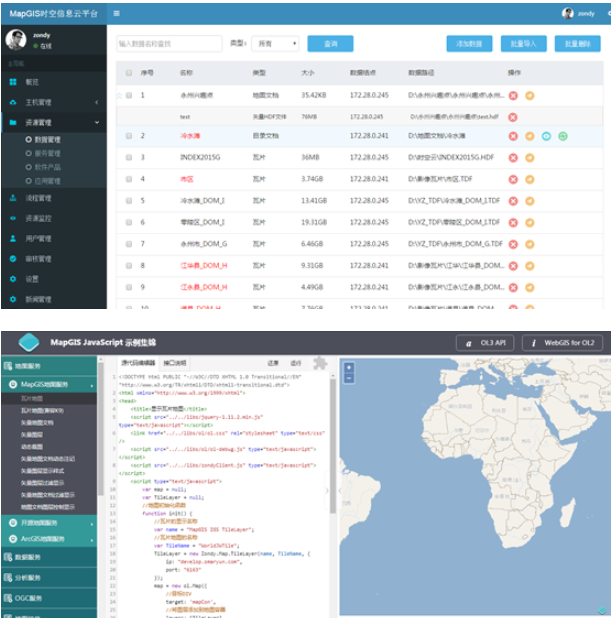Viewport: 613px width, 618px height.
Task: Click the MapGIS JavaScript diamond logo
Action: 29,342
